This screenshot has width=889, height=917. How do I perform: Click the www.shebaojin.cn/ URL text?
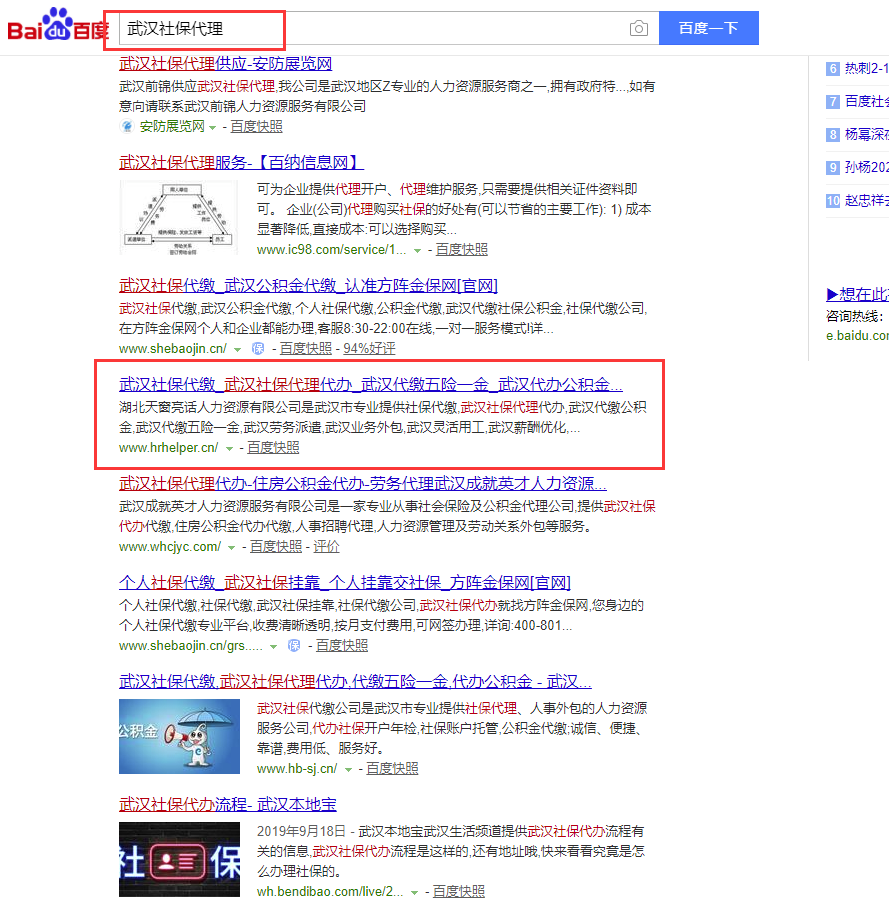click(173, 349)
